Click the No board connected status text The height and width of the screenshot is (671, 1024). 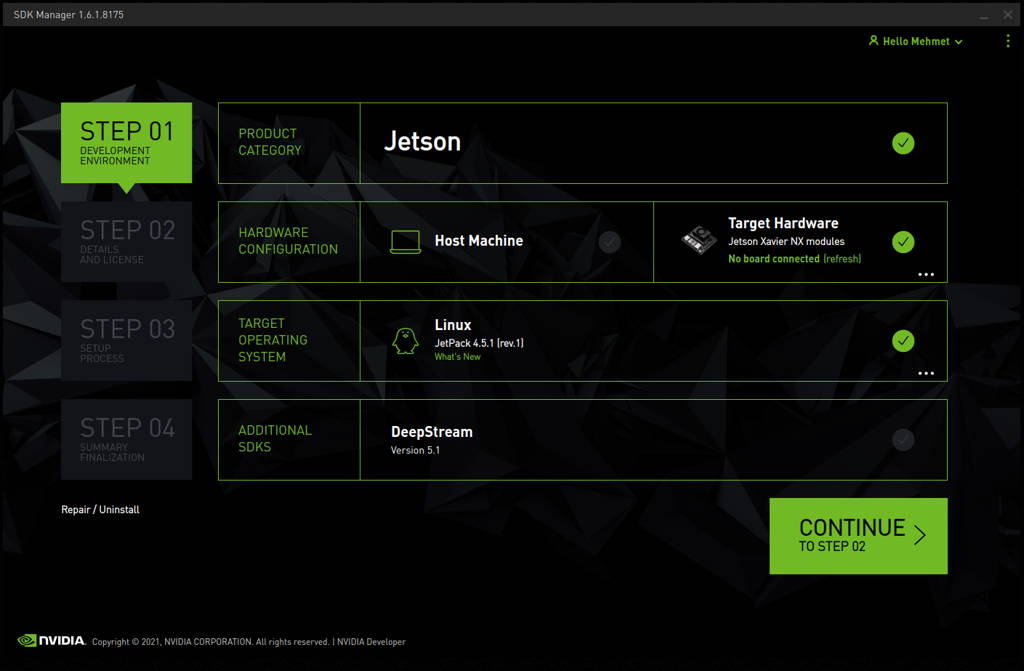pos(774,259)
